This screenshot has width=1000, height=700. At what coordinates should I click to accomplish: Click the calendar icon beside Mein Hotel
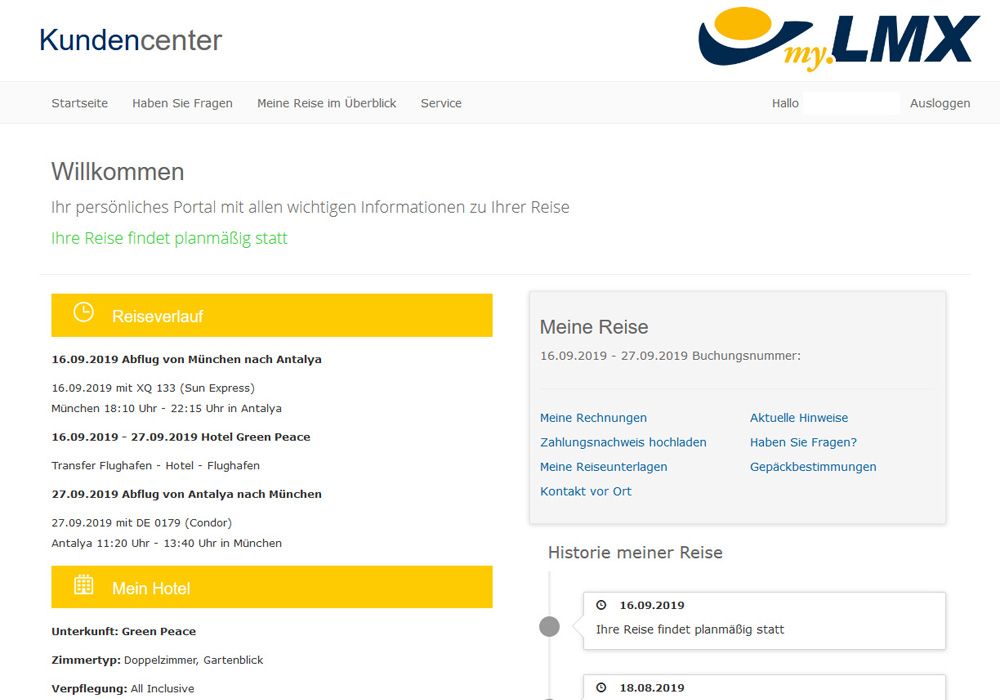click(x=84, y=586)
